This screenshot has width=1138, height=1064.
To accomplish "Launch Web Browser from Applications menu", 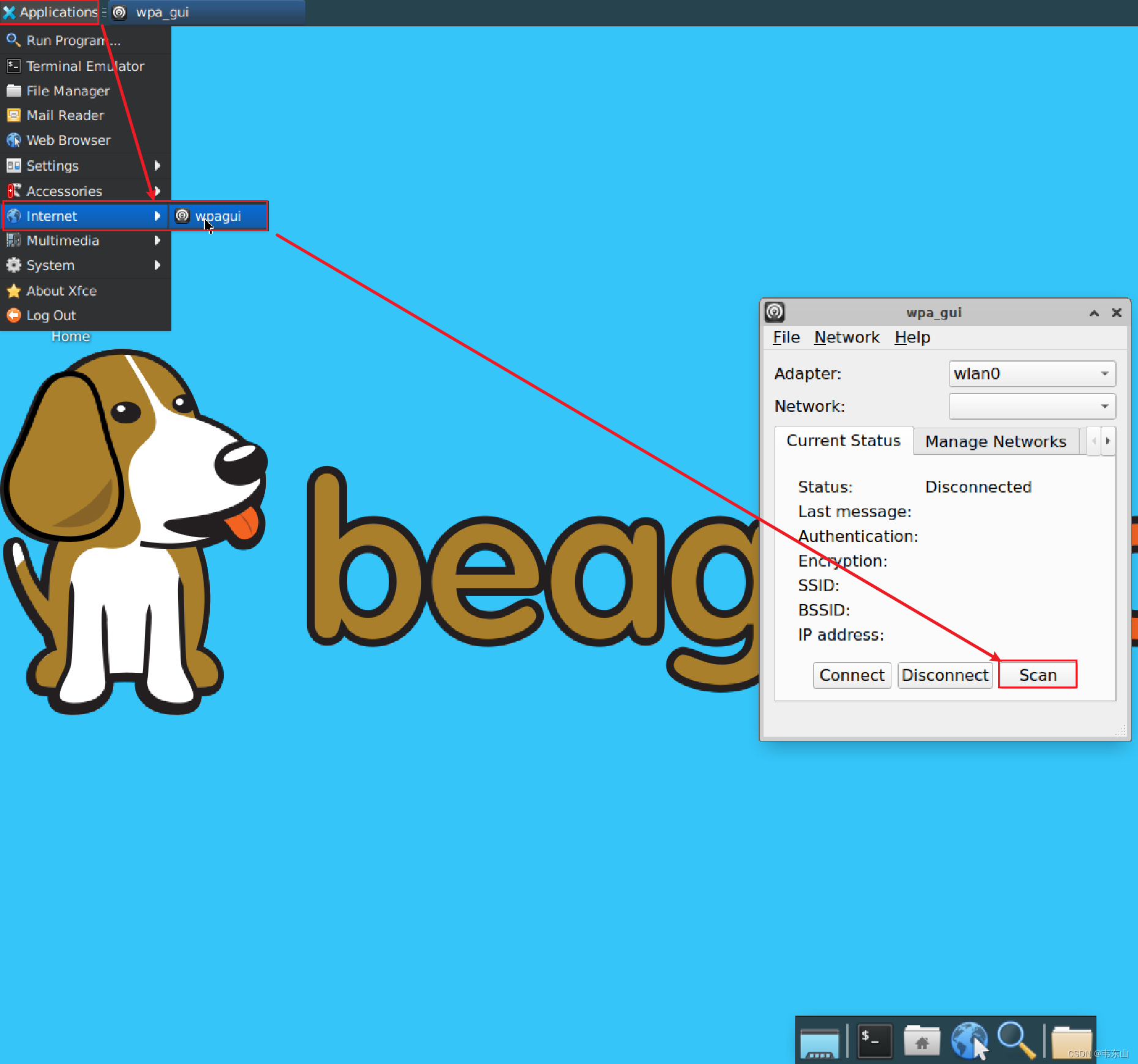I will pyautogui.click(x=86, y=140).
